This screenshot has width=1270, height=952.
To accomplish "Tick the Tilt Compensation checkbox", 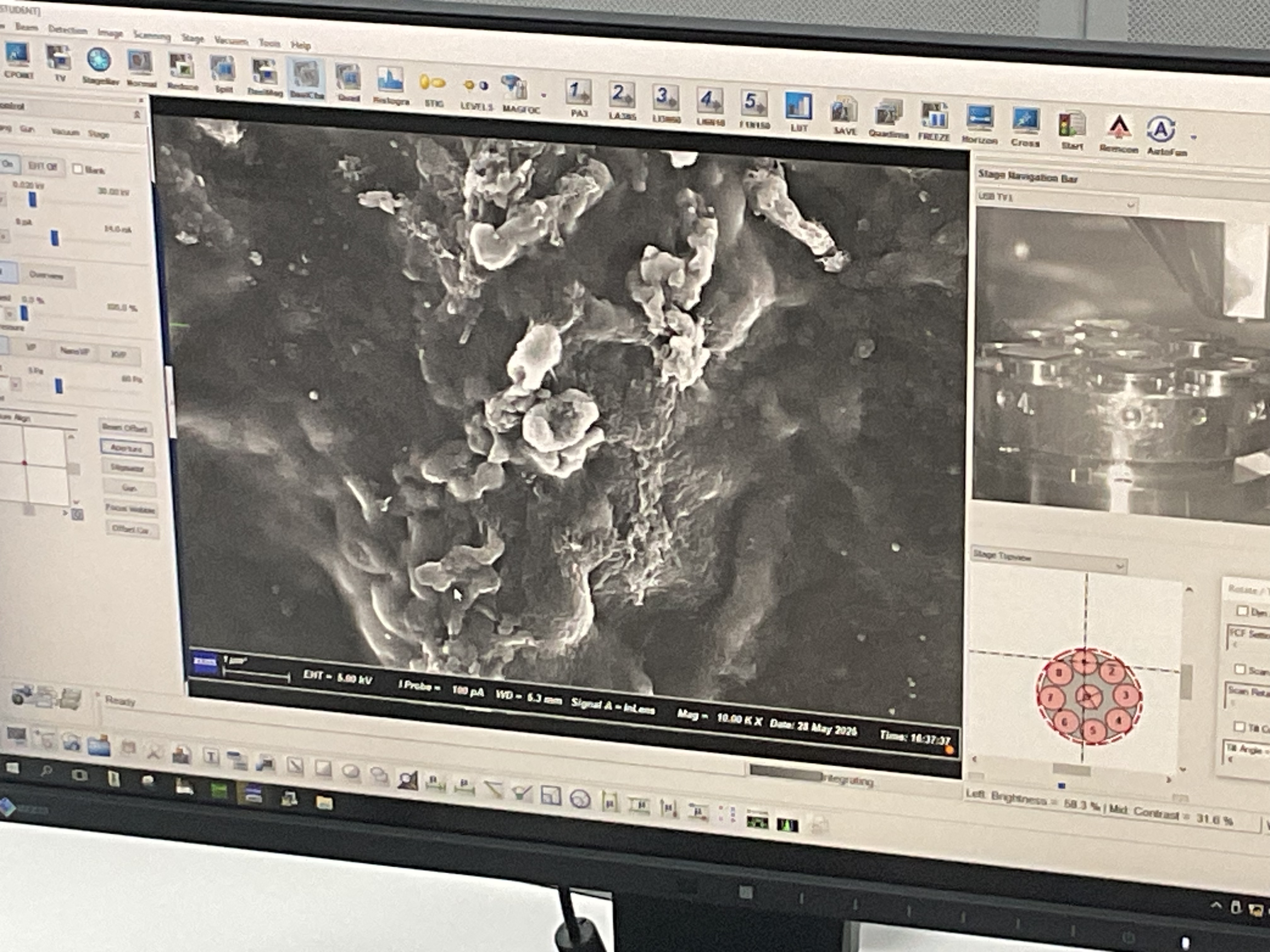I will click(x=1239, y=727).
